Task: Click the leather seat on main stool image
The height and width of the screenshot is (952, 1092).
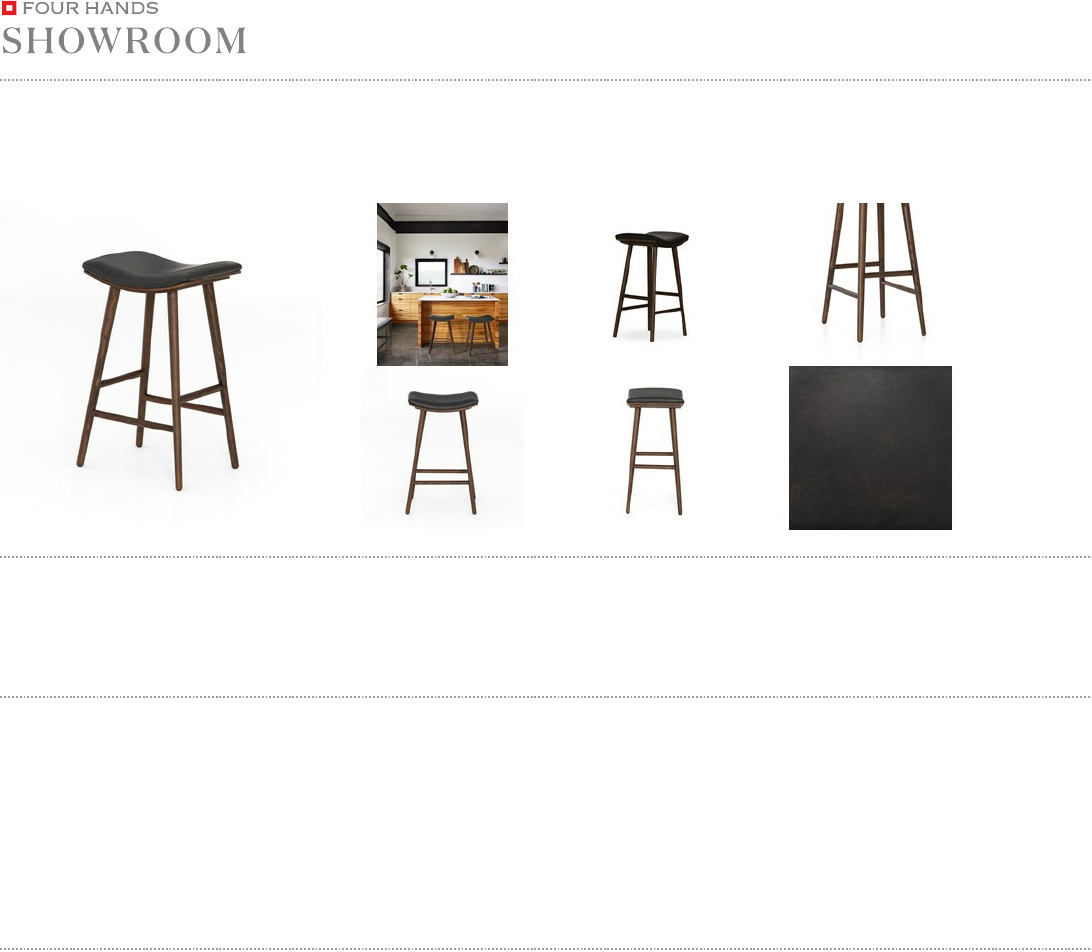Action: [162, 269]
